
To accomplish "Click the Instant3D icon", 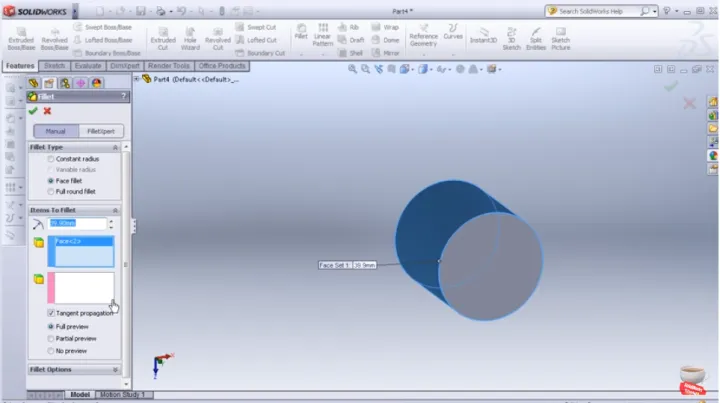I will tap(483, 37).
